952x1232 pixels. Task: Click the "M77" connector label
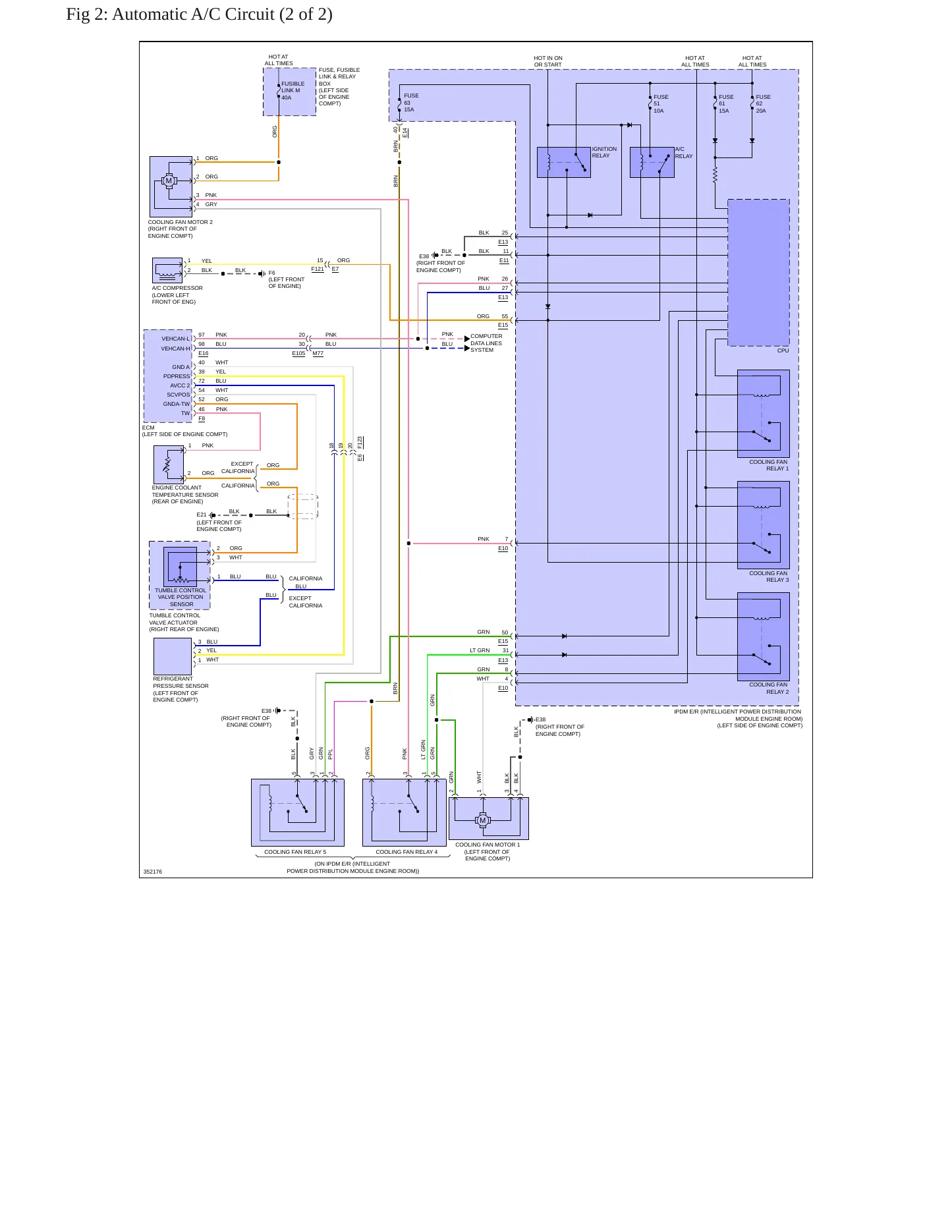pos(318,353)
